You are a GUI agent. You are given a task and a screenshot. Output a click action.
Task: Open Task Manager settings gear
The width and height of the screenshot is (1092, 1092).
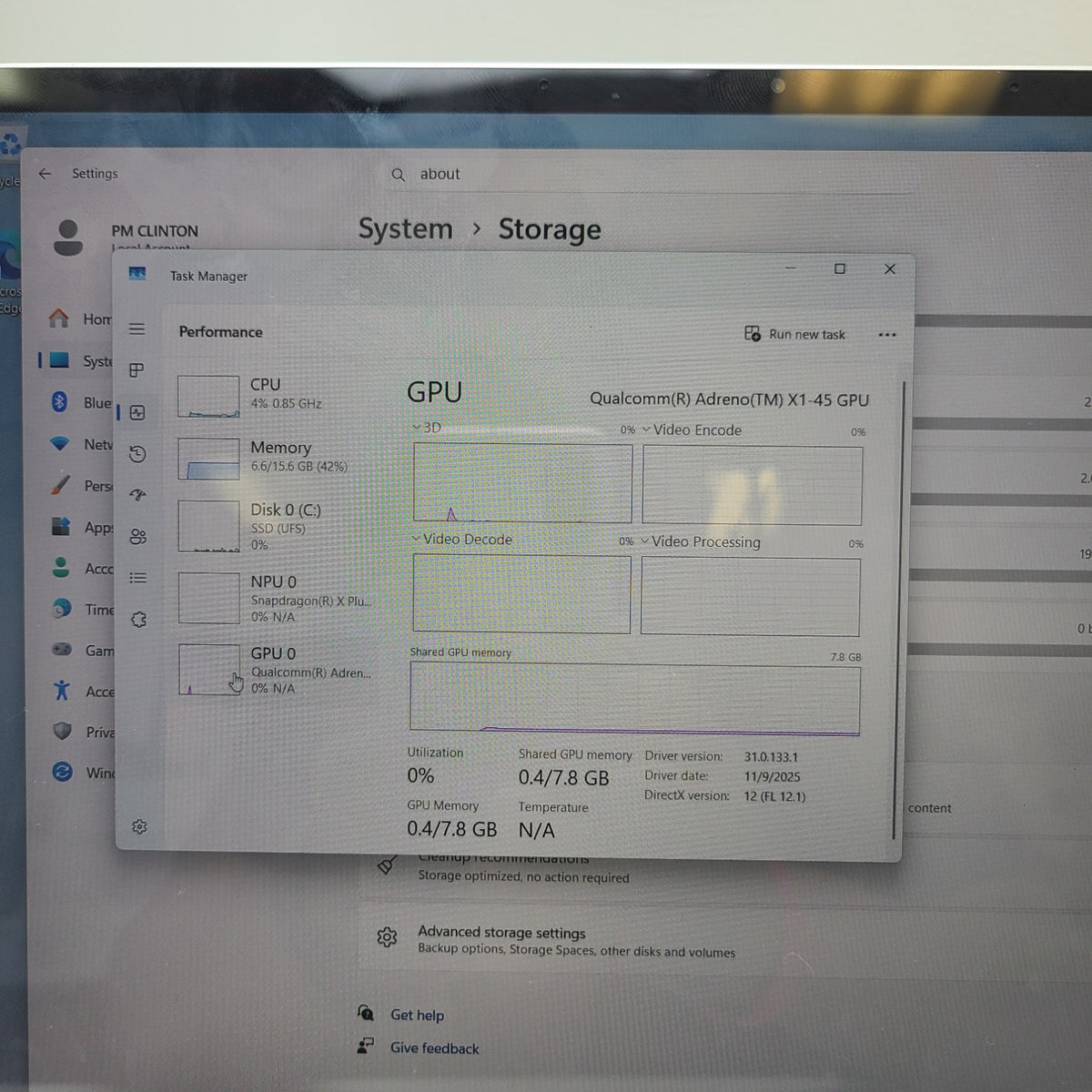(x=139, y=826)
